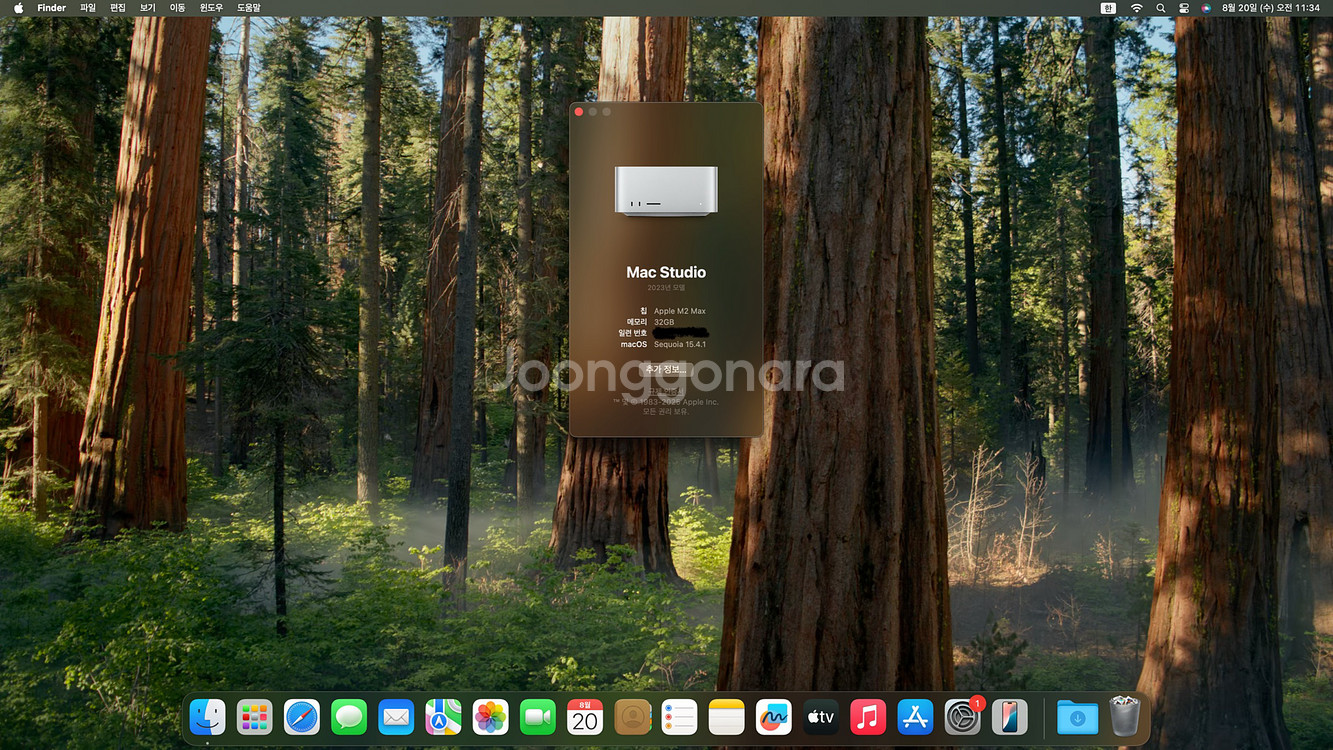Viewport: 1333px width, 750px height.
Task: Start FaceTime from the Dock
Action: (538, 717)
